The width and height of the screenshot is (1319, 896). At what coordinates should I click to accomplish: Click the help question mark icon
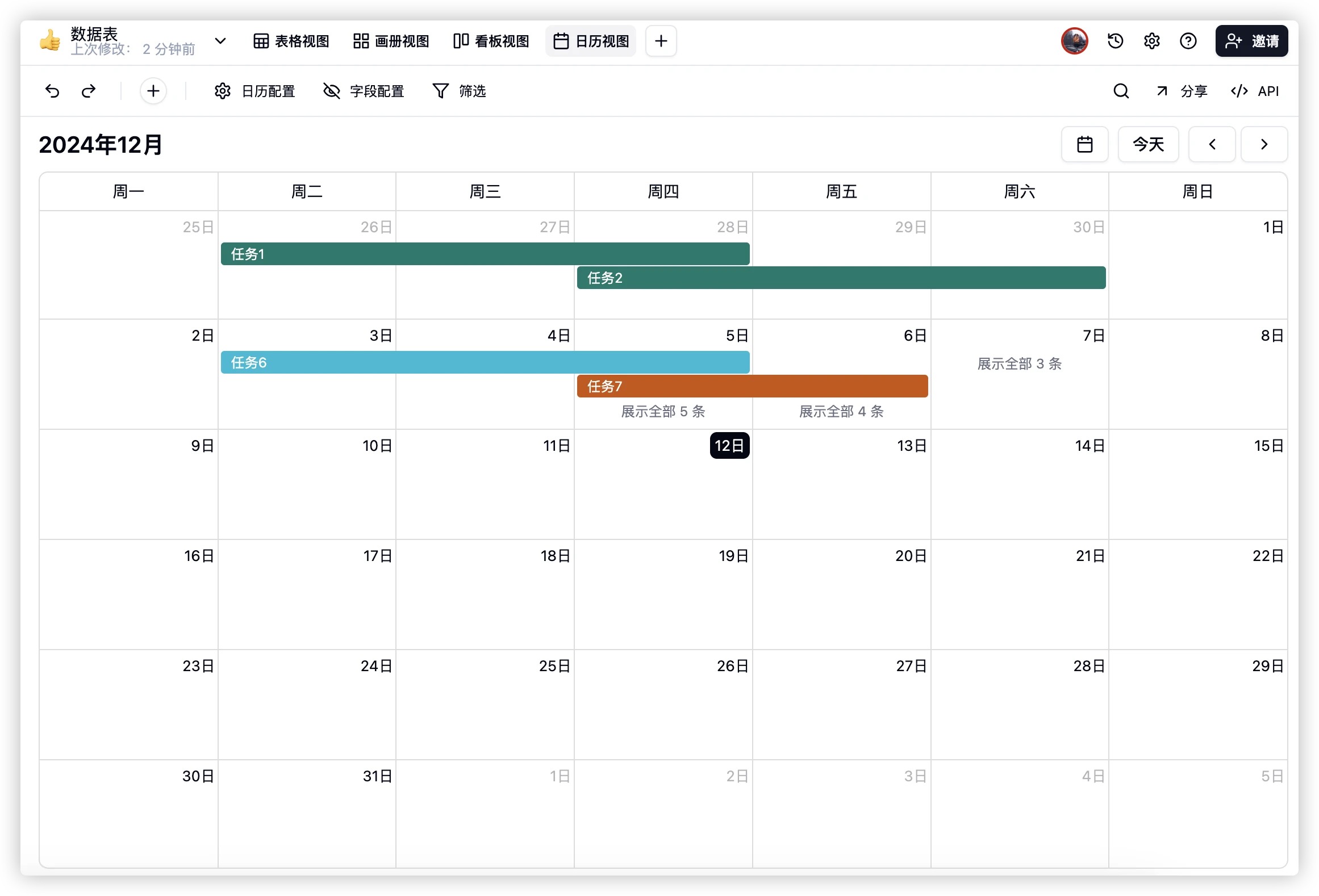click(1188, 41)
